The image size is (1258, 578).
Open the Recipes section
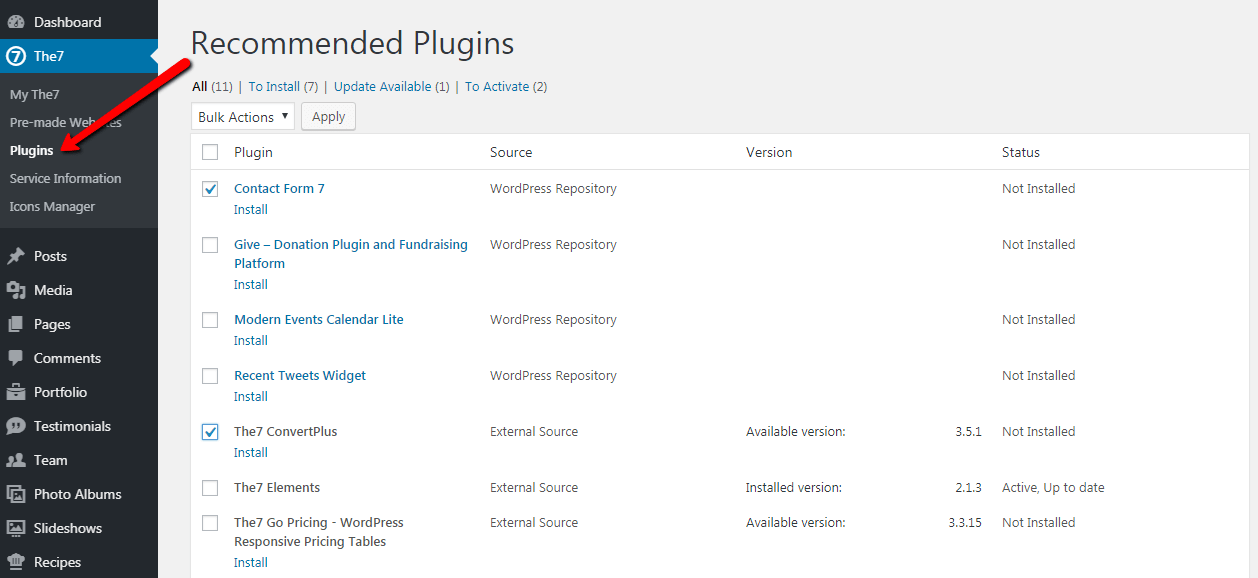(58, 561)
